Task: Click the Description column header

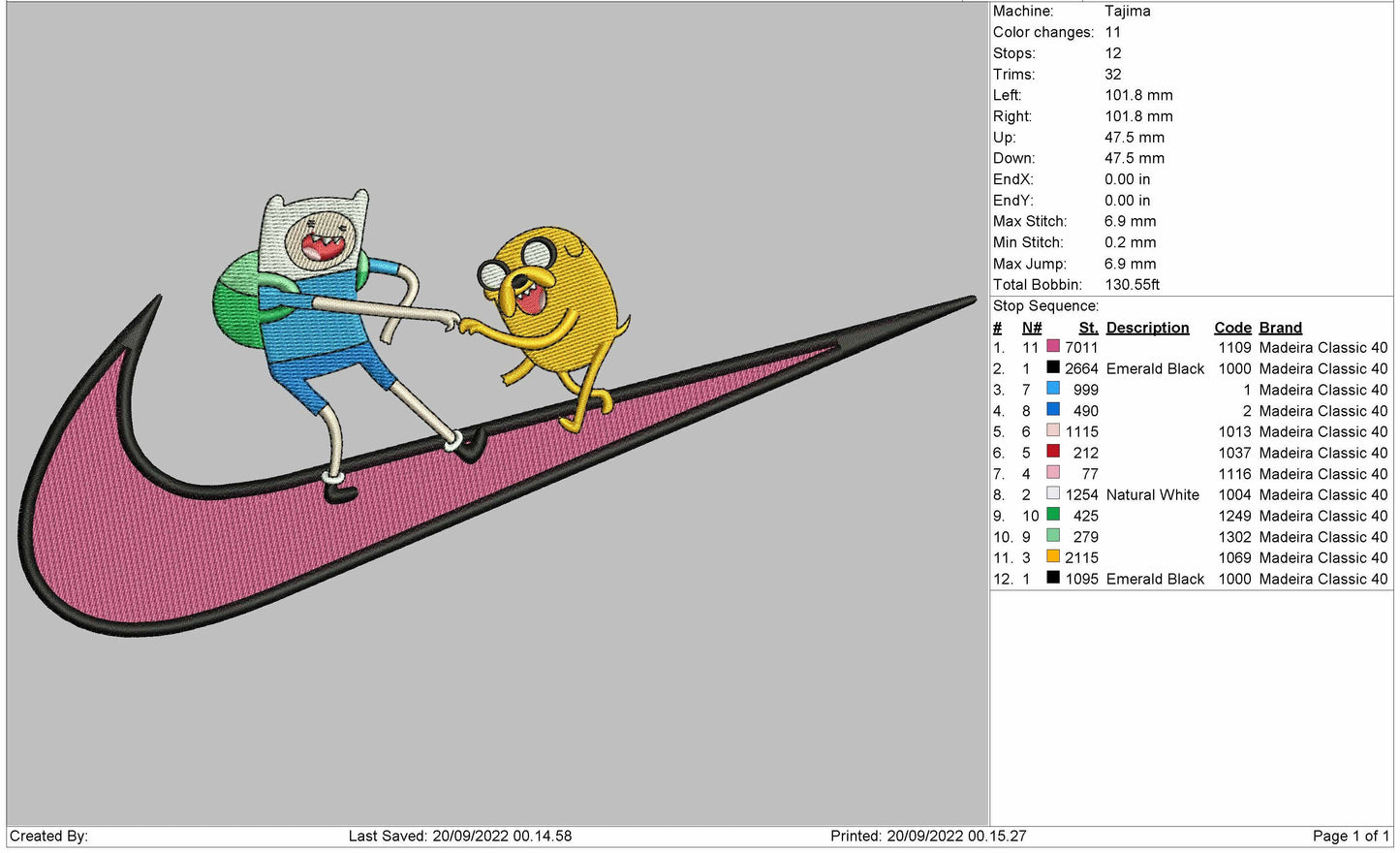Action: (1147, 328)
